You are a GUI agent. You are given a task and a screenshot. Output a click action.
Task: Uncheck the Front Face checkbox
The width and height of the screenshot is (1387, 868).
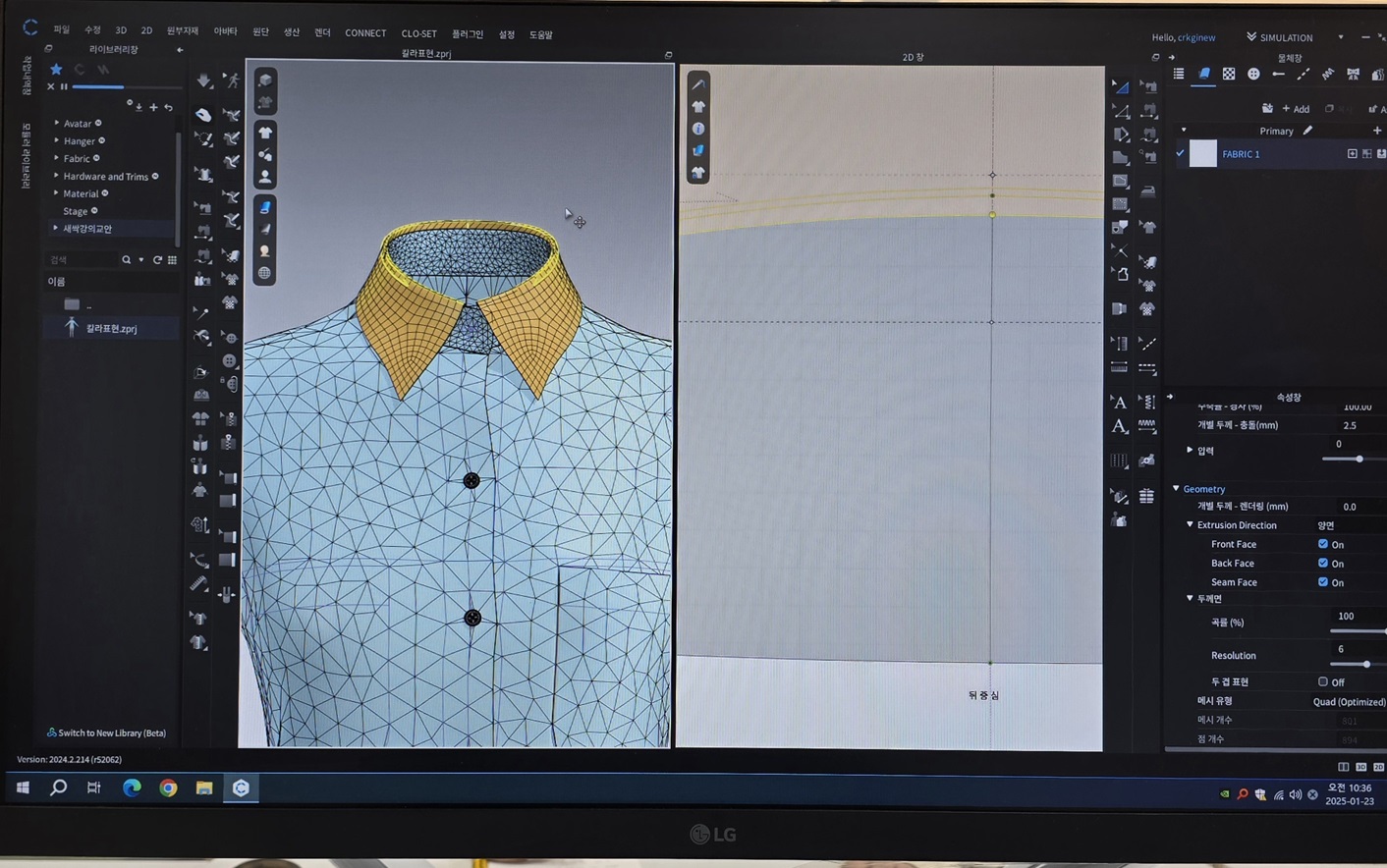(1322, 544)
